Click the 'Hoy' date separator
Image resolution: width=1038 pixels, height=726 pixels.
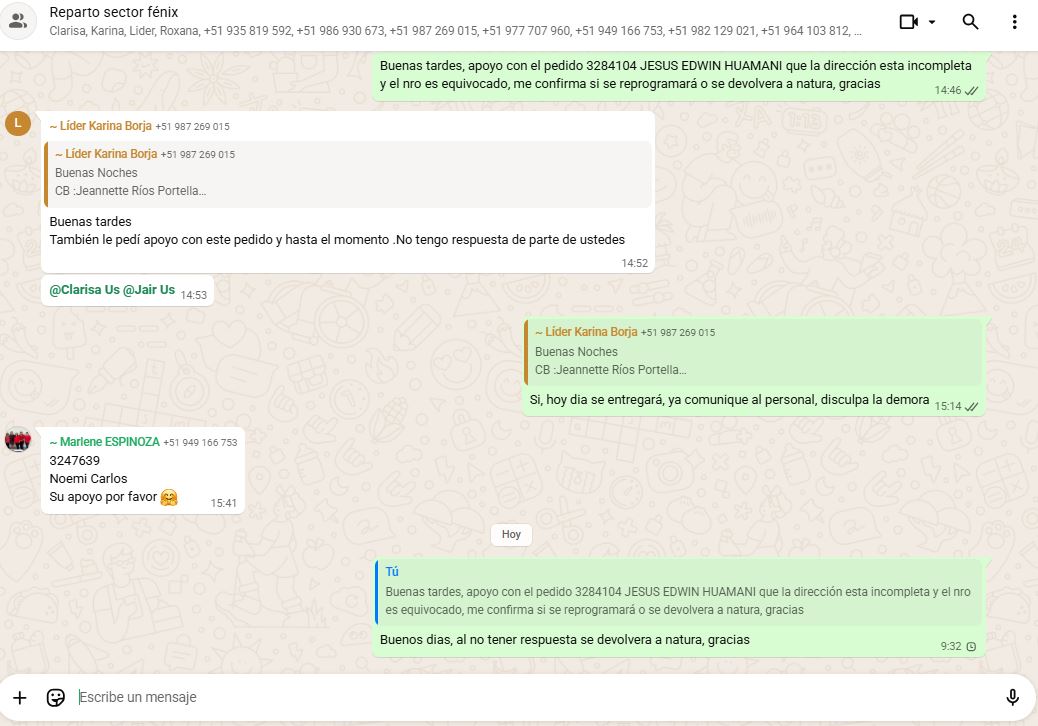(x=511, y=535)
